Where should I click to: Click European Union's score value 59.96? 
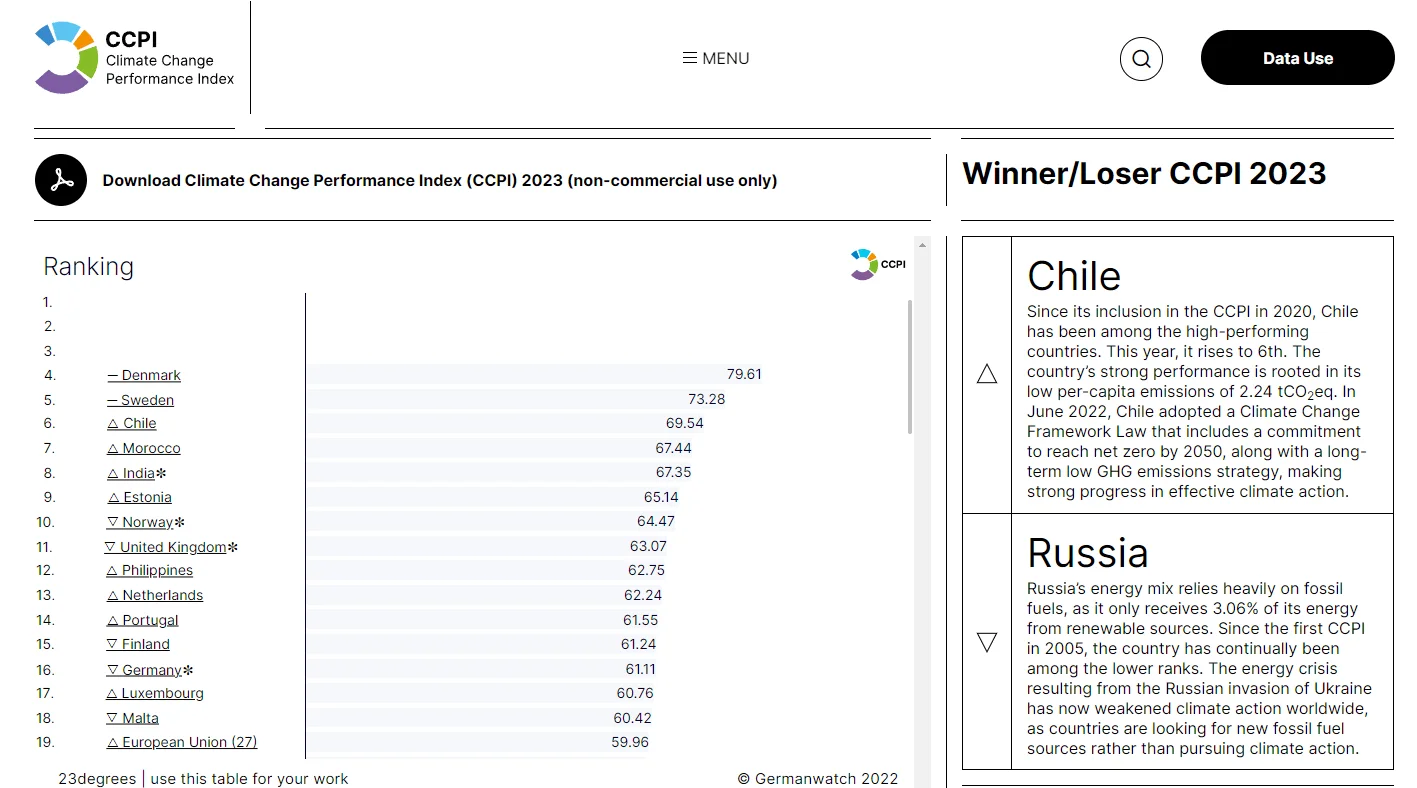point(630,742)
